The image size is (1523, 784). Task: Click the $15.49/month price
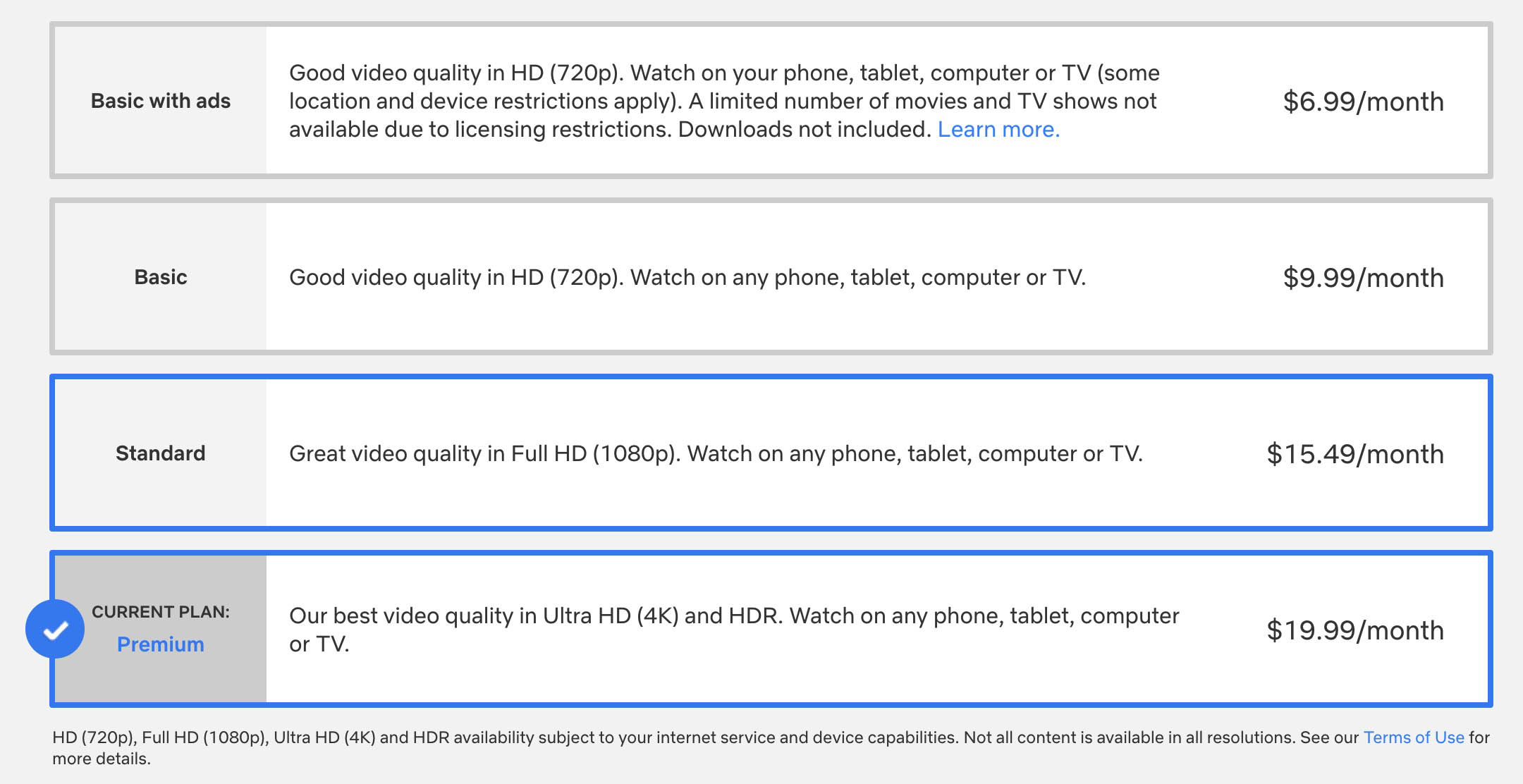1355,454
